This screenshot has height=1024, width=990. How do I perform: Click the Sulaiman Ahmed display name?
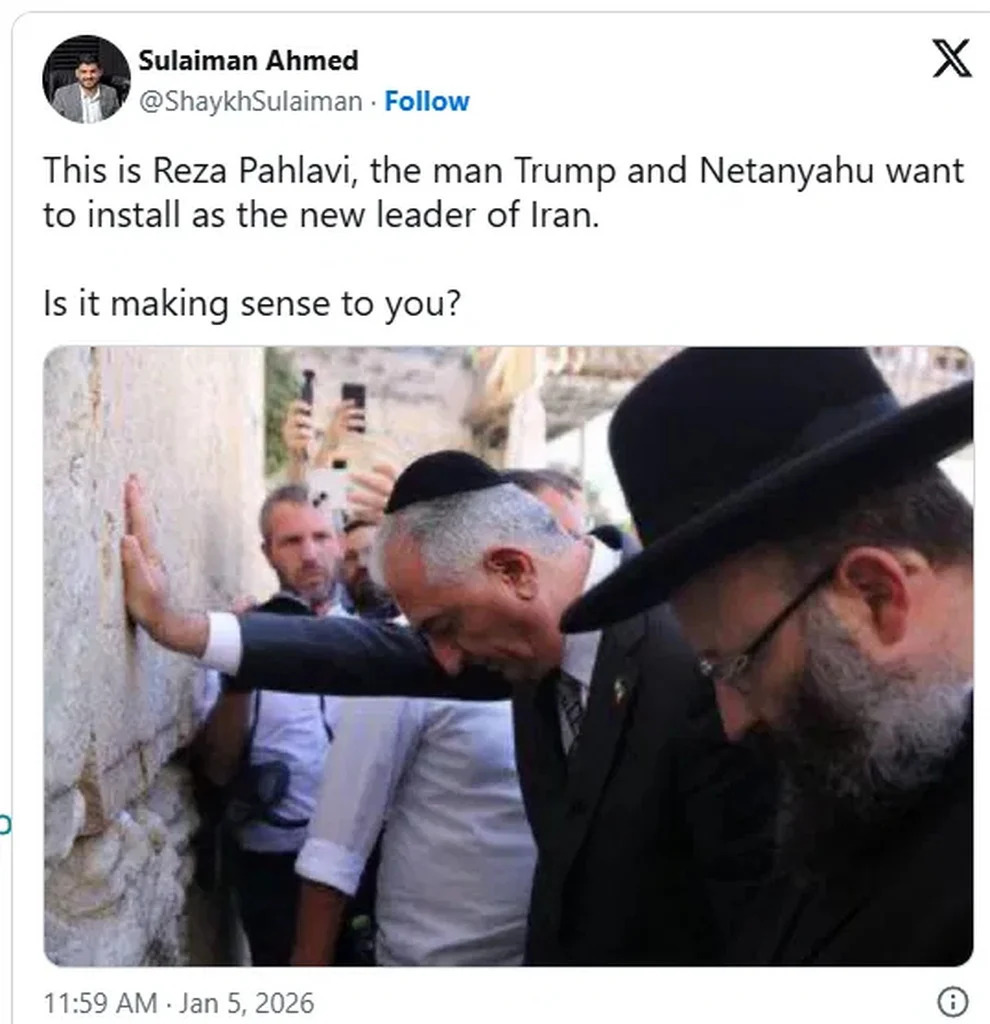pyautogui.click(x=249, y=61)
